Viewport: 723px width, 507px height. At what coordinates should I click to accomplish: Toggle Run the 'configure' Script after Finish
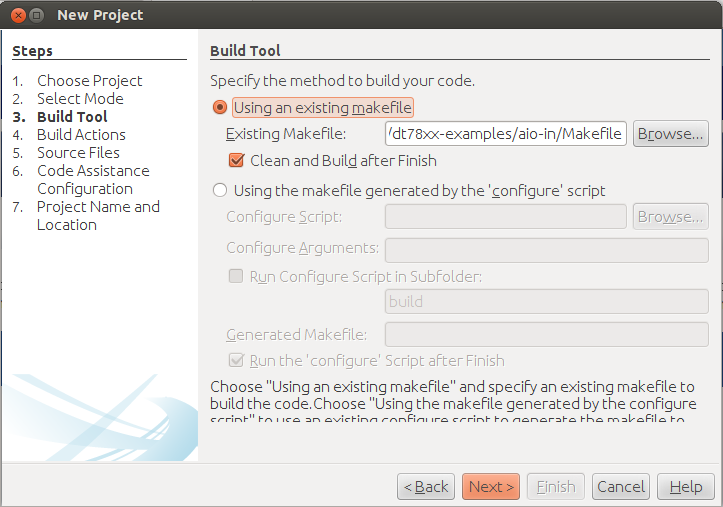pos(237,360)
